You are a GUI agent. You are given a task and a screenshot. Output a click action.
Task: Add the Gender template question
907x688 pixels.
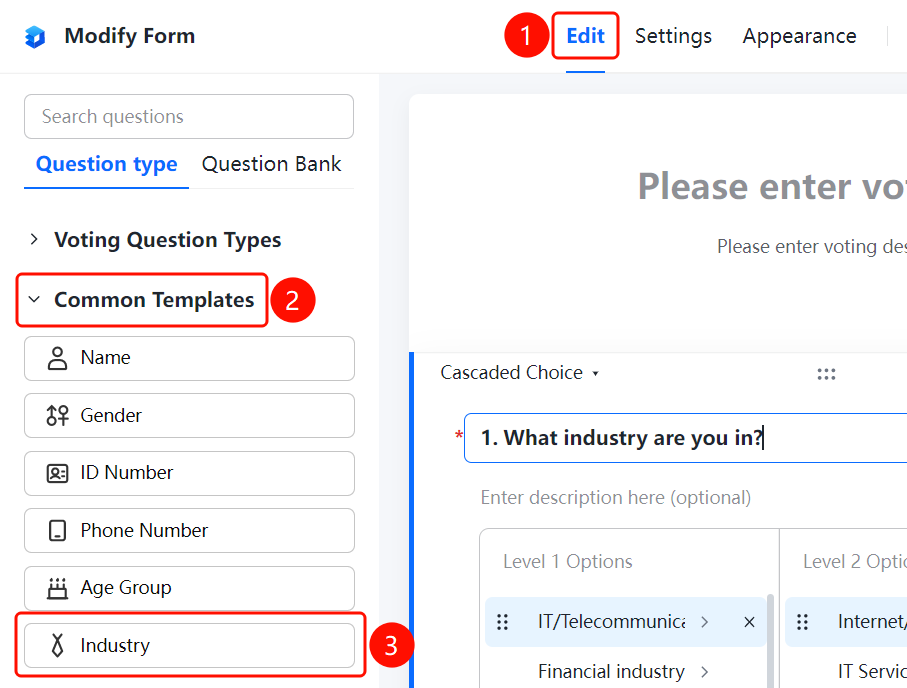189,415
